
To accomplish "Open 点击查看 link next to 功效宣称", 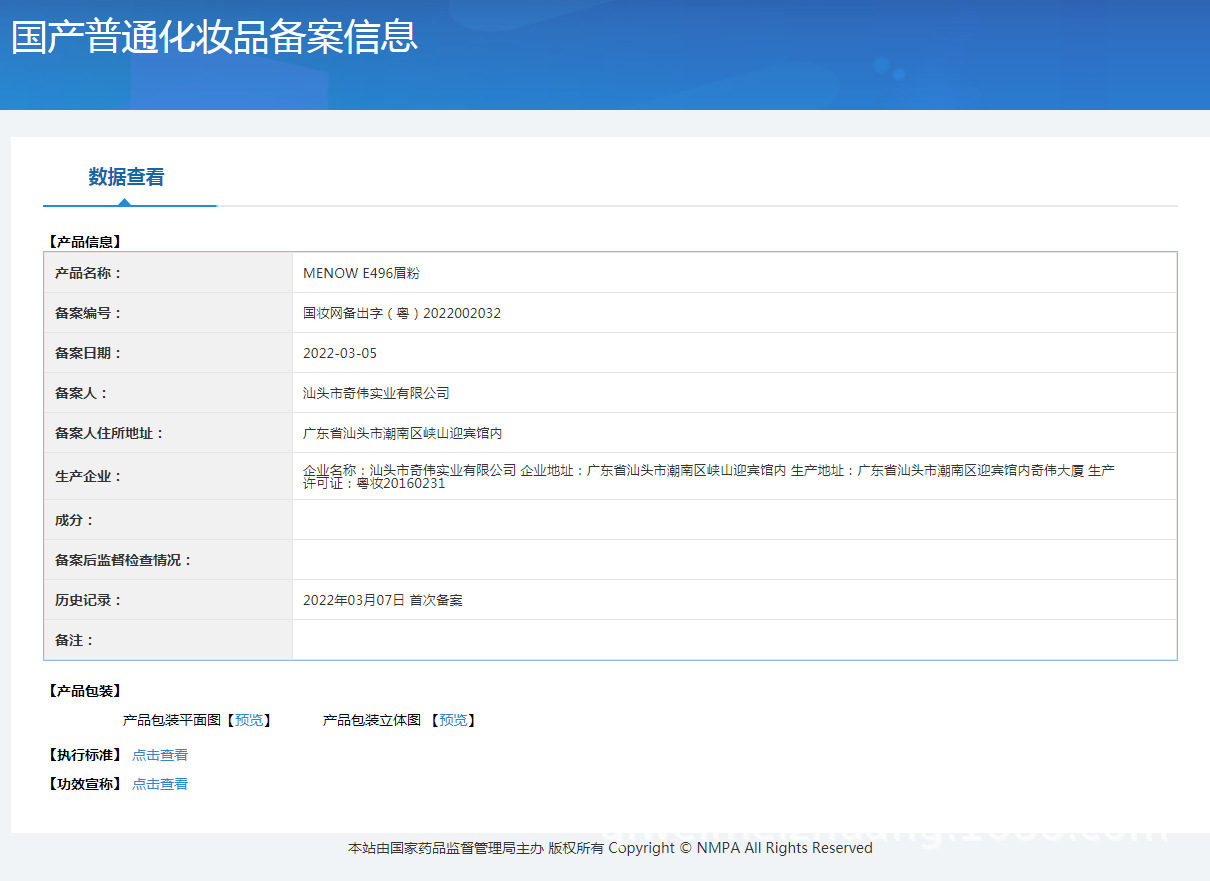I will [160, 784].
